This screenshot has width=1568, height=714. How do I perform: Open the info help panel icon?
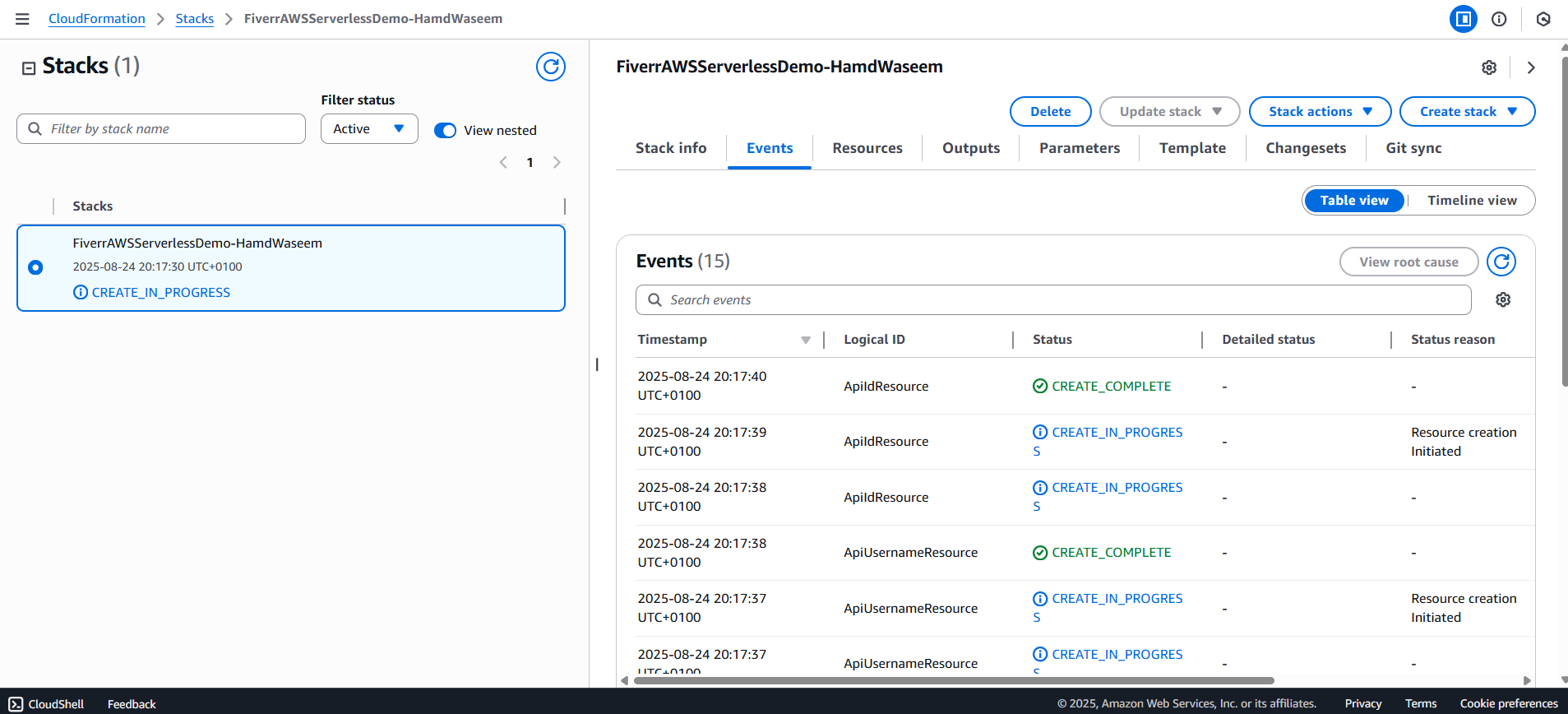click(x=1499, y=19)
